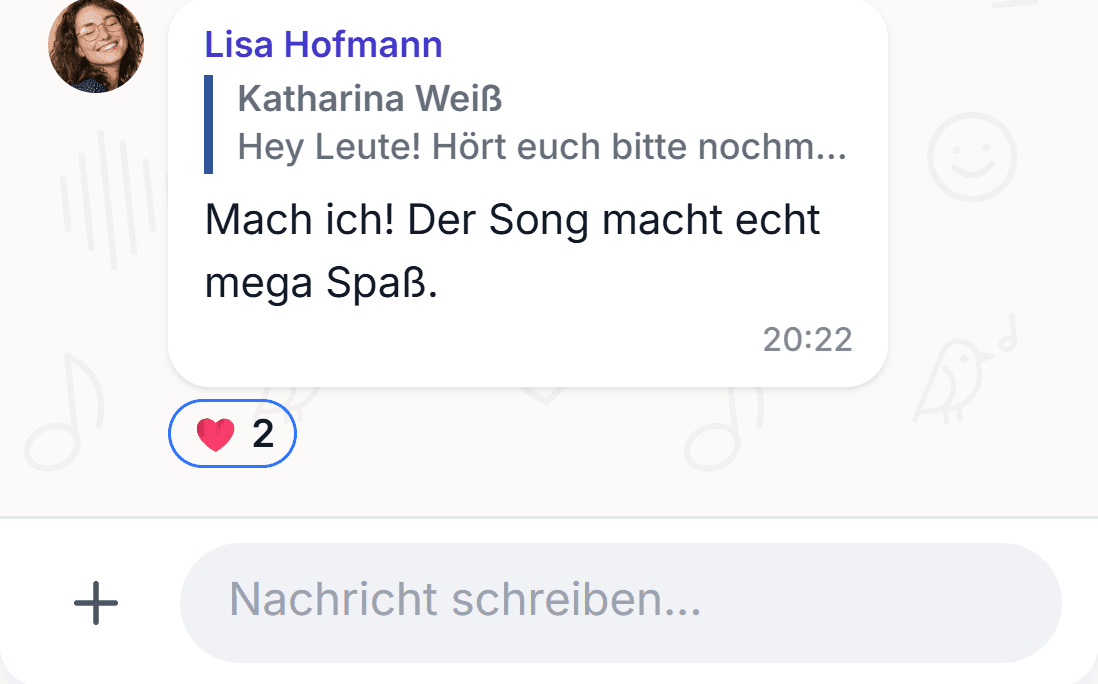Open the attachment menu with the plus icon

(96, 603)
